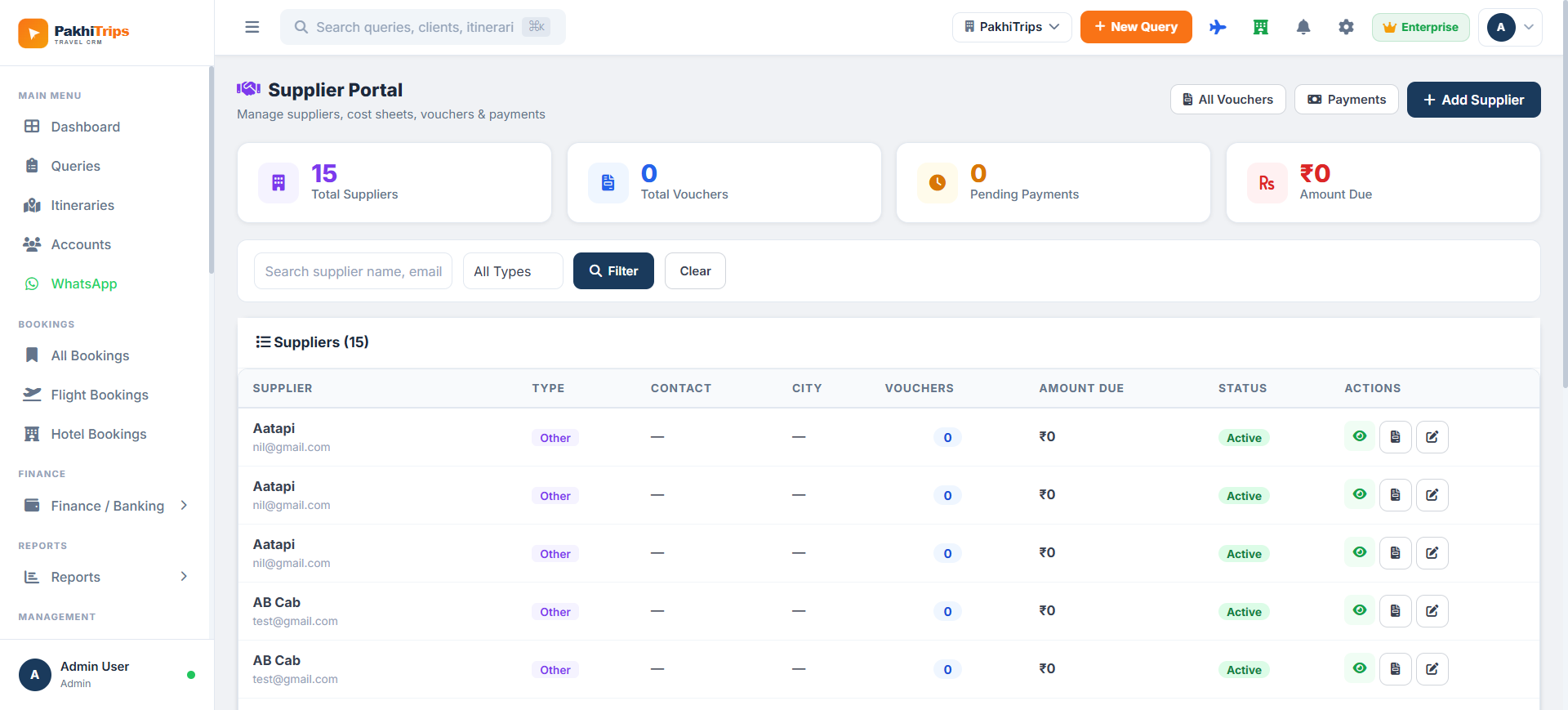The width and height of the screenshot is (1568, 710).
Task: Click the VOUCHERS column header
Action: click(x=919, y=388)
